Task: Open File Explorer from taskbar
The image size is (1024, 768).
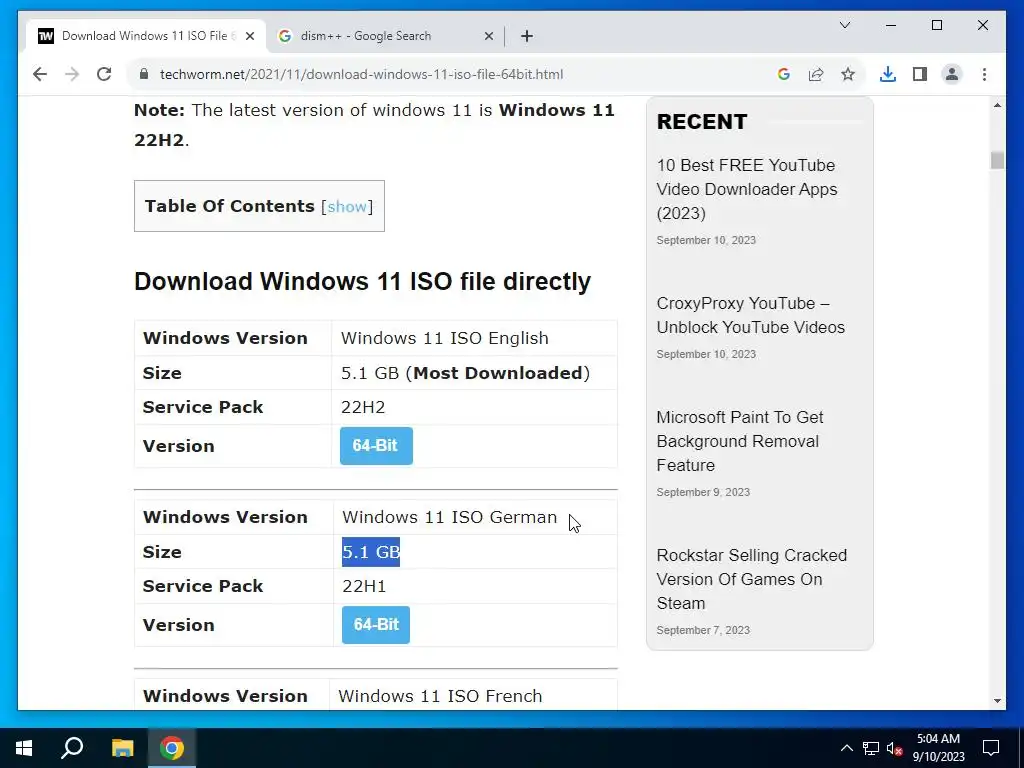Action: click(122, 748)
